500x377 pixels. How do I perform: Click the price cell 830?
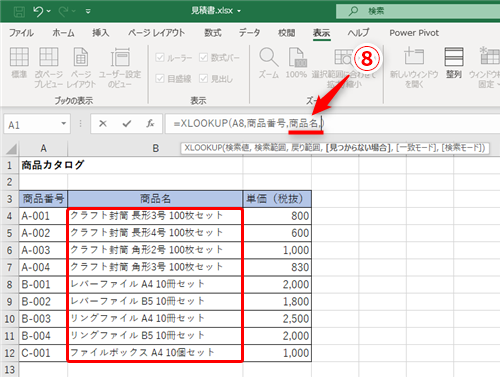277,268
